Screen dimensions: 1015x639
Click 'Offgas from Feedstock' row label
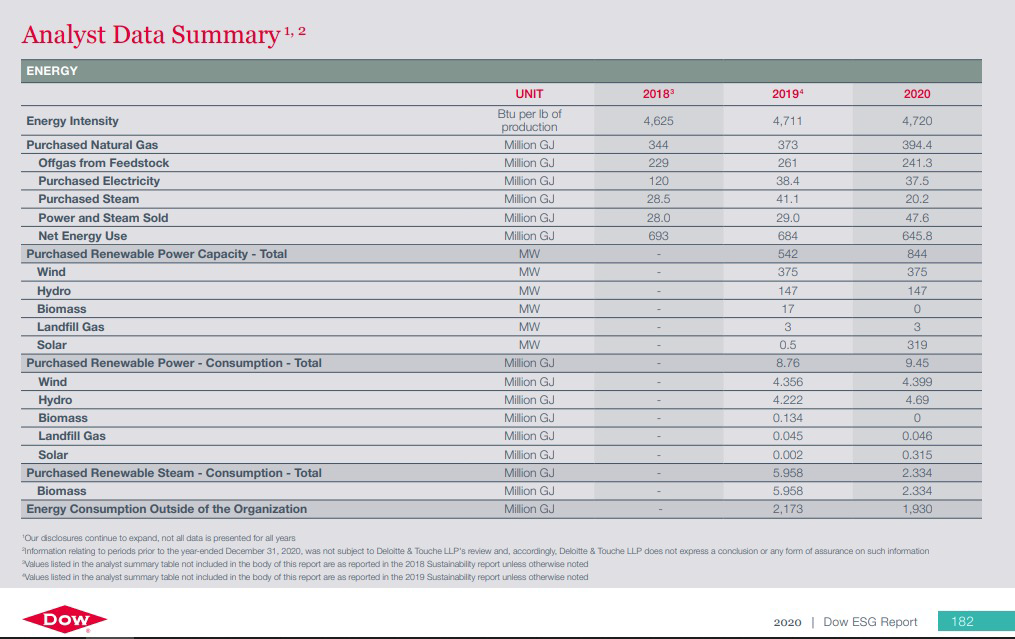104,163
